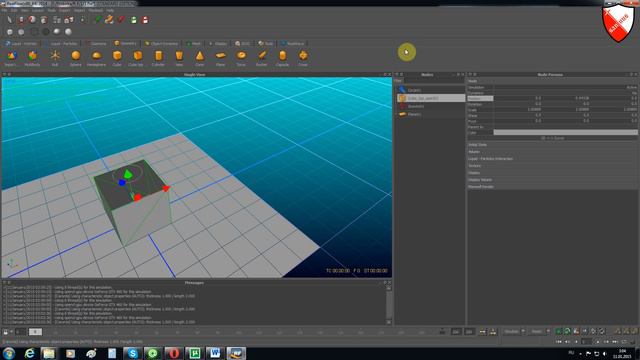This screenshot has width=640, height=360.
Task: Click the blue Z-axis gizmo handle
Action: tap(122, 183)
